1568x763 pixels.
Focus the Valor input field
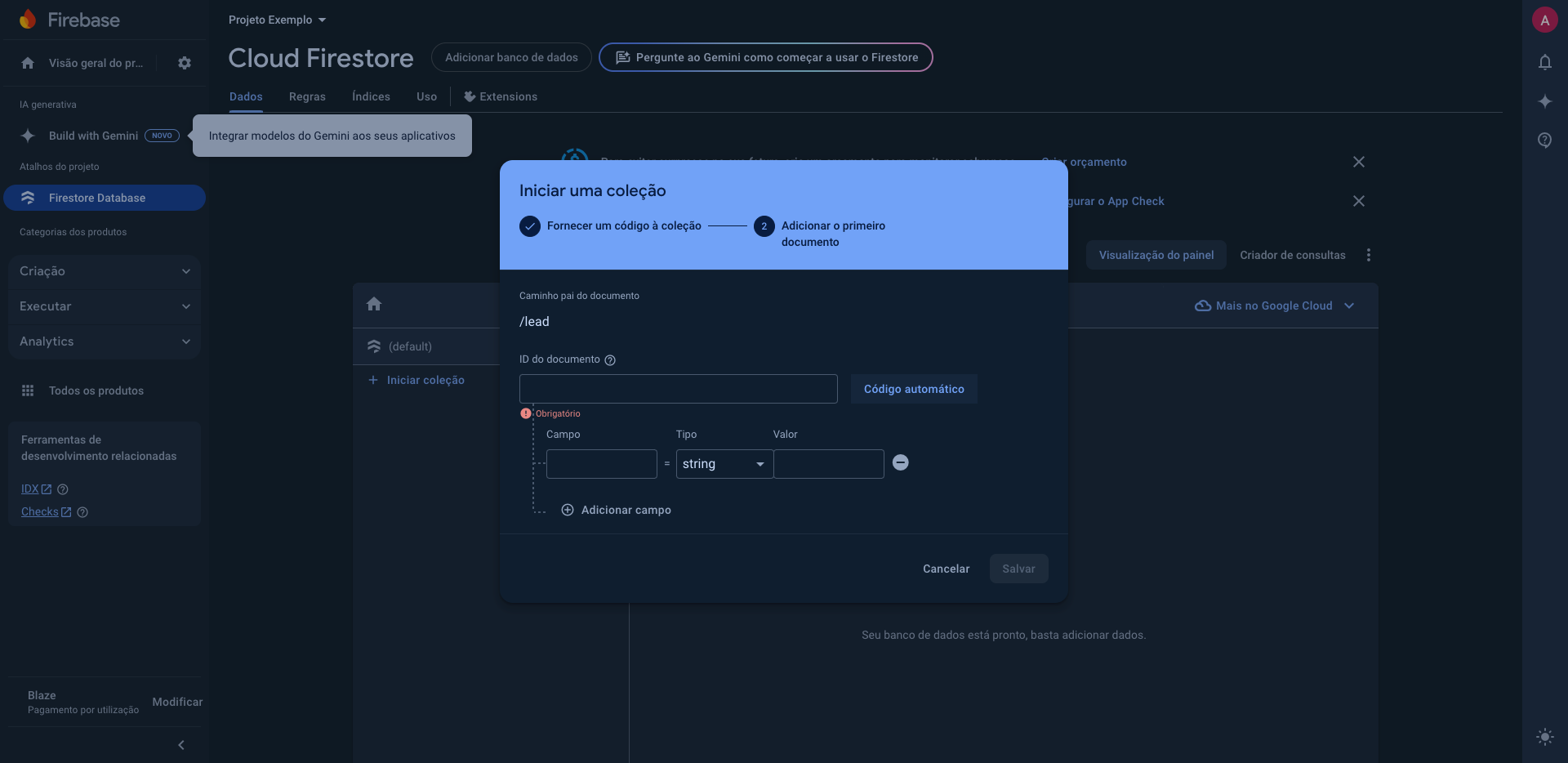[829, 464]
